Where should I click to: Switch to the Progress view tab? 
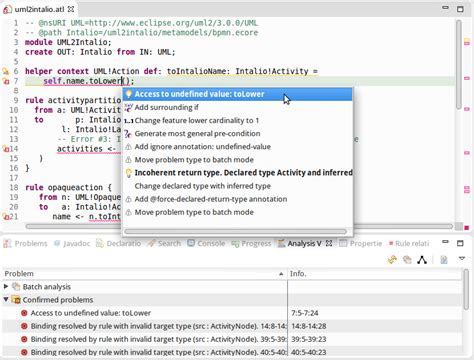point(252,243)
